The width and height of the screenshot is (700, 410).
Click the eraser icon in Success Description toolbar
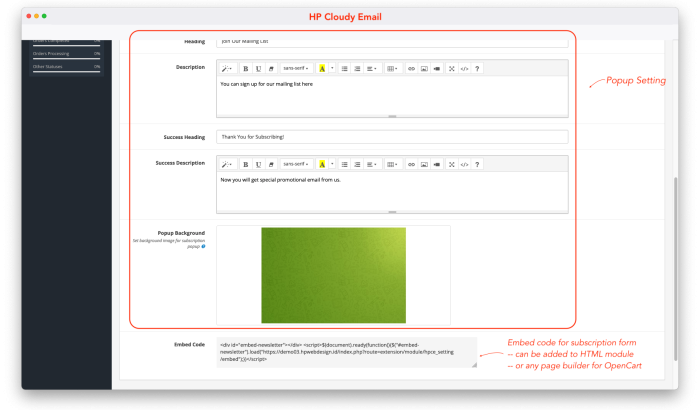point(271,164)
